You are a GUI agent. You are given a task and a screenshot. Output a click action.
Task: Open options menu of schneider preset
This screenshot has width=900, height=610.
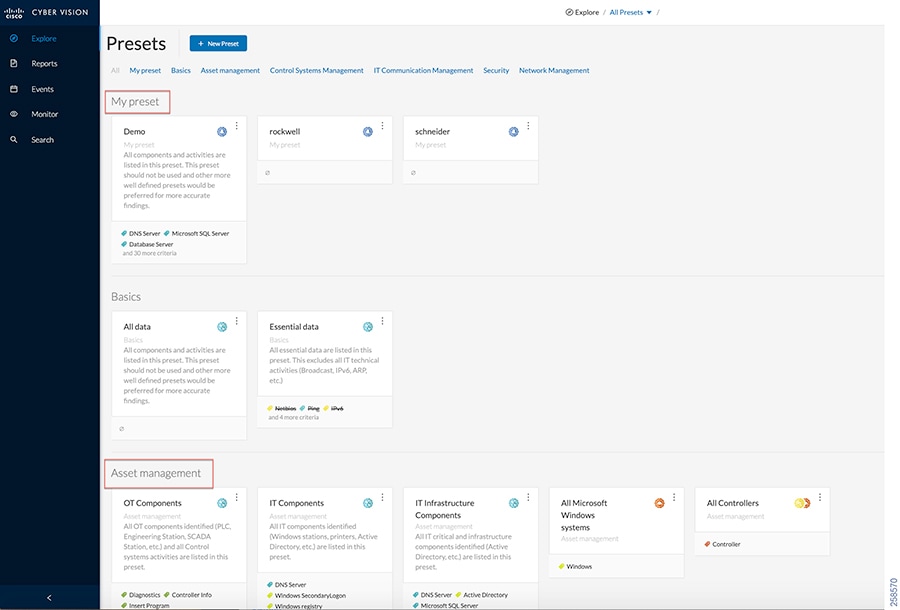[x=528, y=126]
